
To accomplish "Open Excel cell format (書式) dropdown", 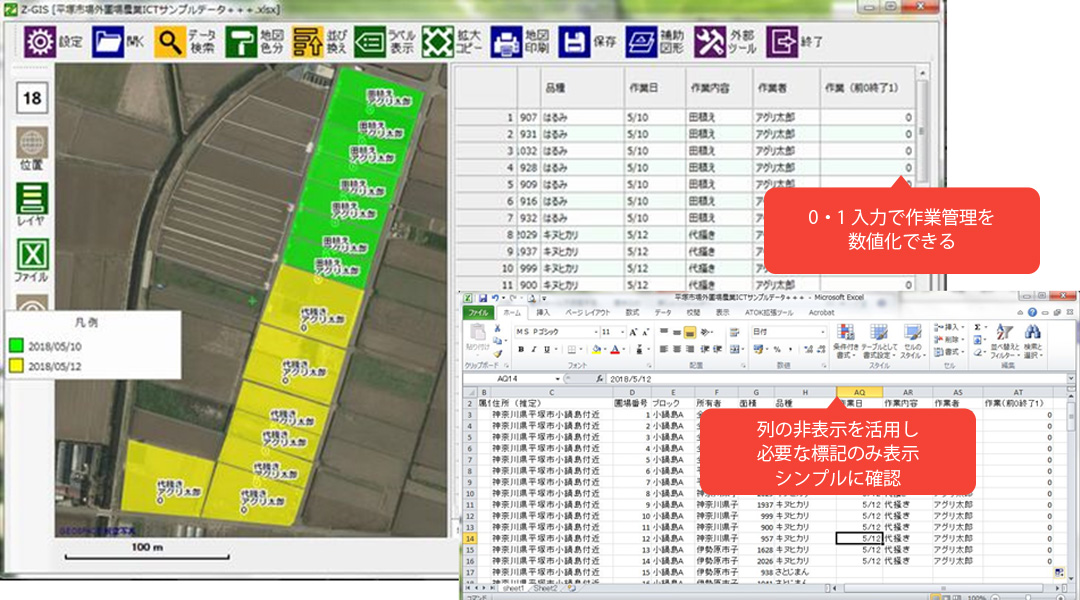I will pos(947,352).
